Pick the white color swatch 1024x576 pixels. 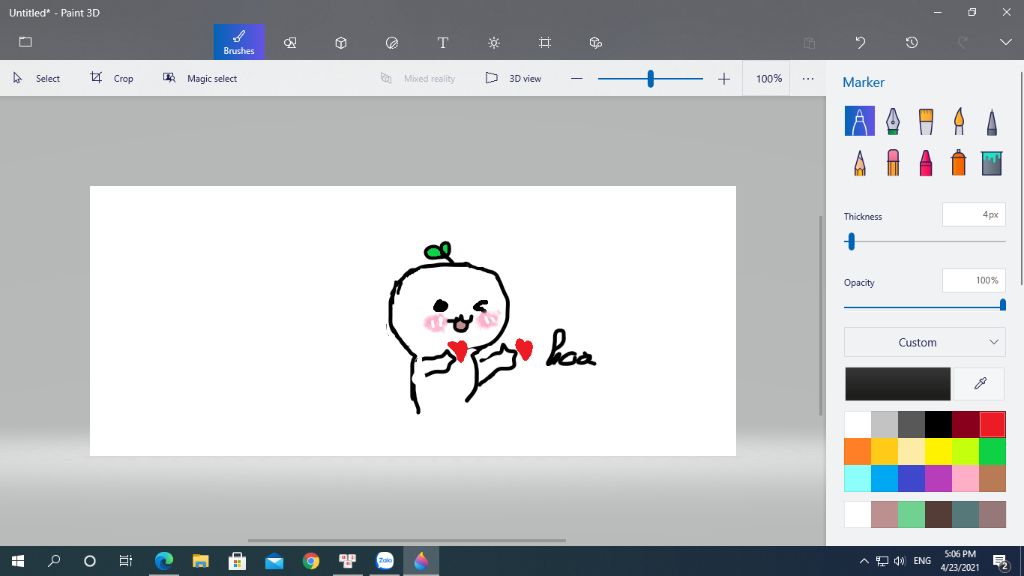point(857,425)
